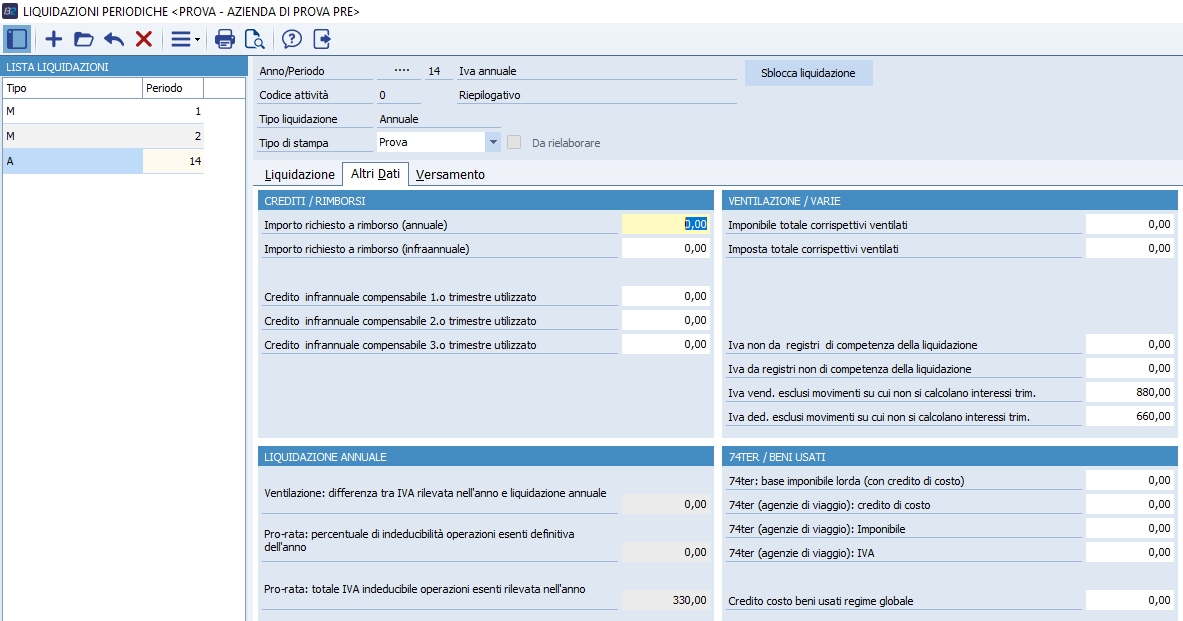Click the plus icon to add liquidazione
1183x621 pixels.
54,39
